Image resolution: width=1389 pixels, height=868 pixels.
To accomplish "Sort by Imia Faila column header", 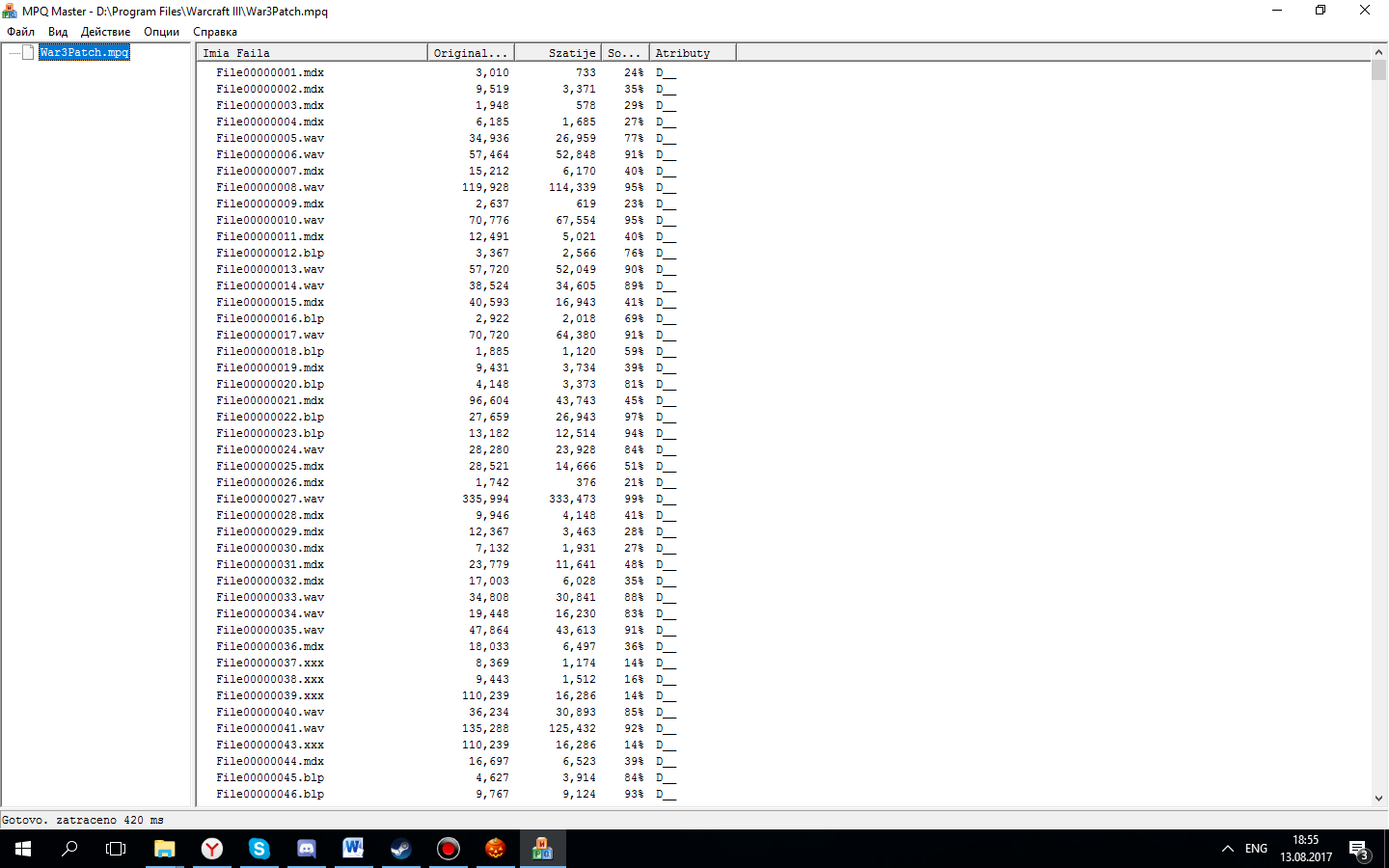I will click(x=312, y=53).
